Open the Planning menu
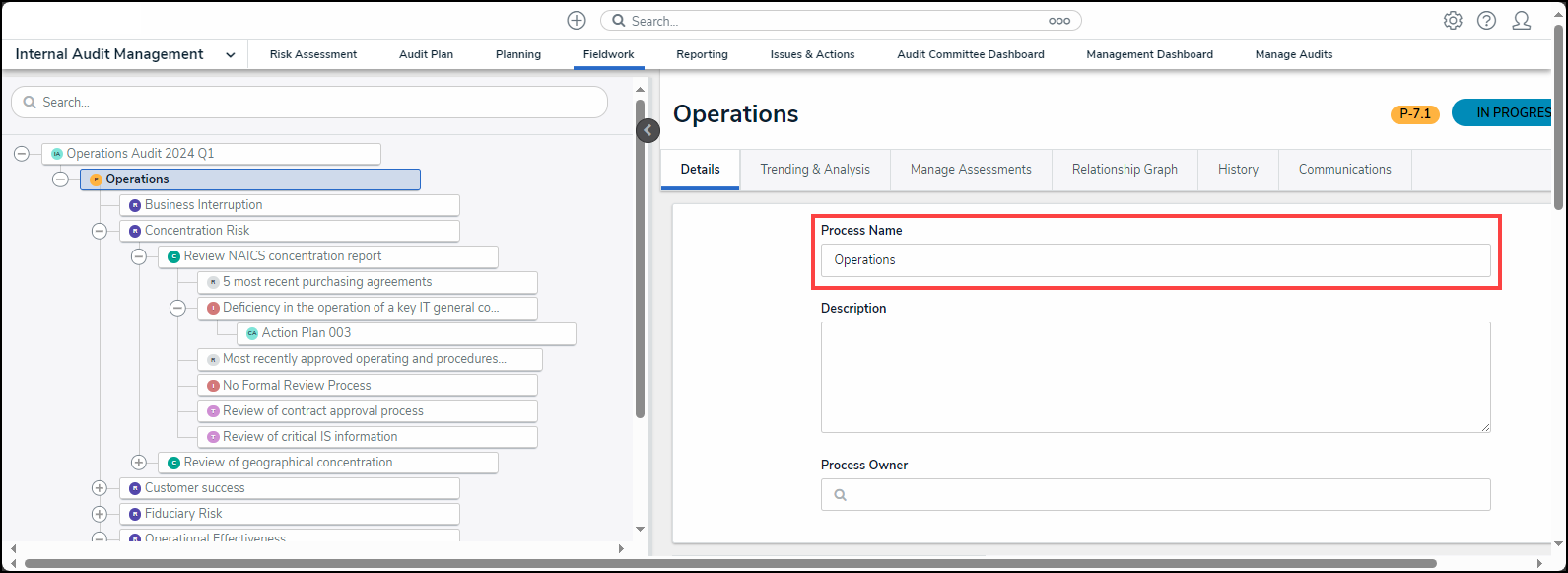 (518, 55)
